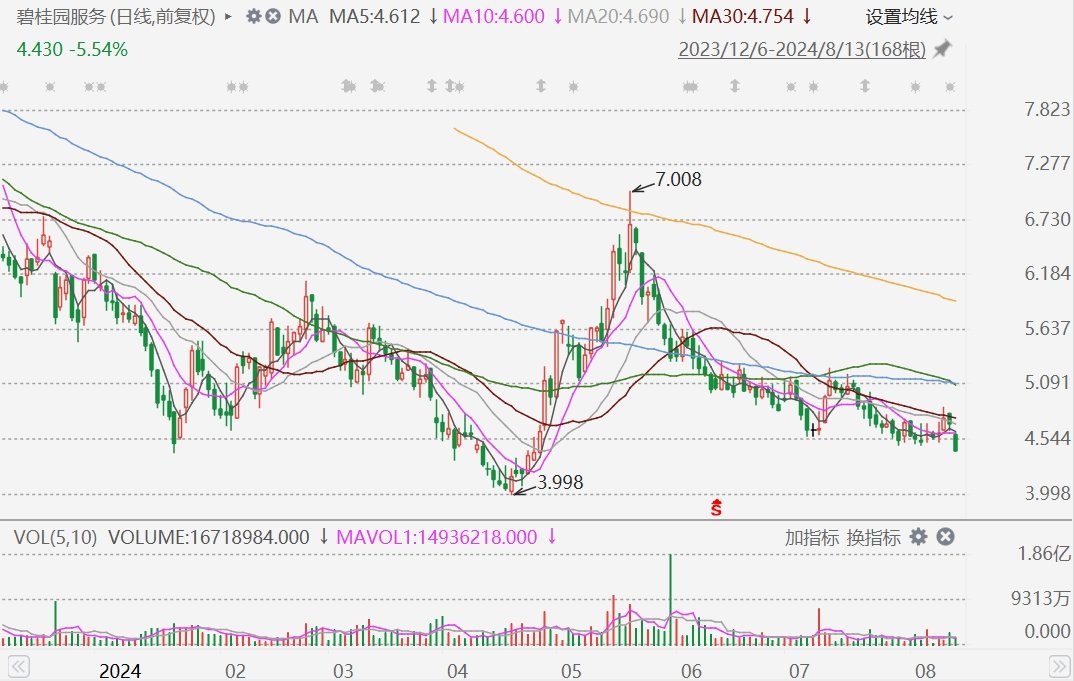Open the 设置均线 dropdown
The image size is (1074, 681).
(909, 16)
